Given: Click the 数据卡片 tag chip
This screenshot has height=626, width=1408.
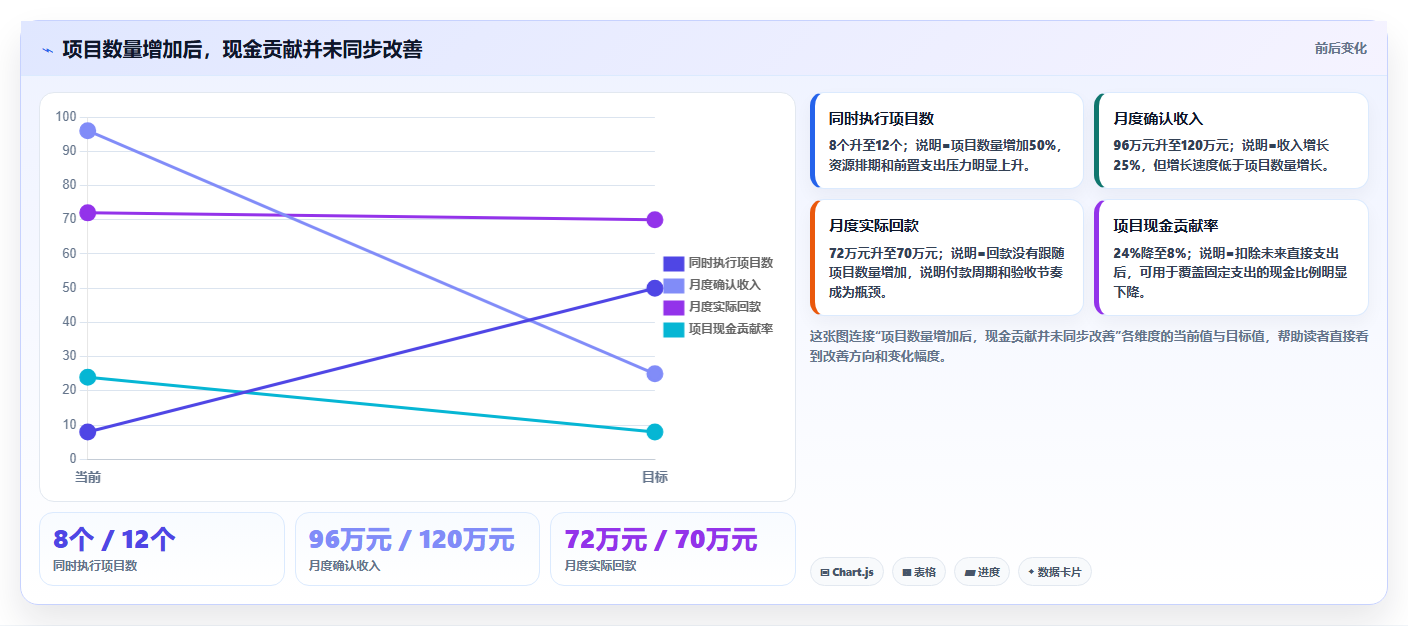Looking at the screenshot, I should (x=1055, y=572).
